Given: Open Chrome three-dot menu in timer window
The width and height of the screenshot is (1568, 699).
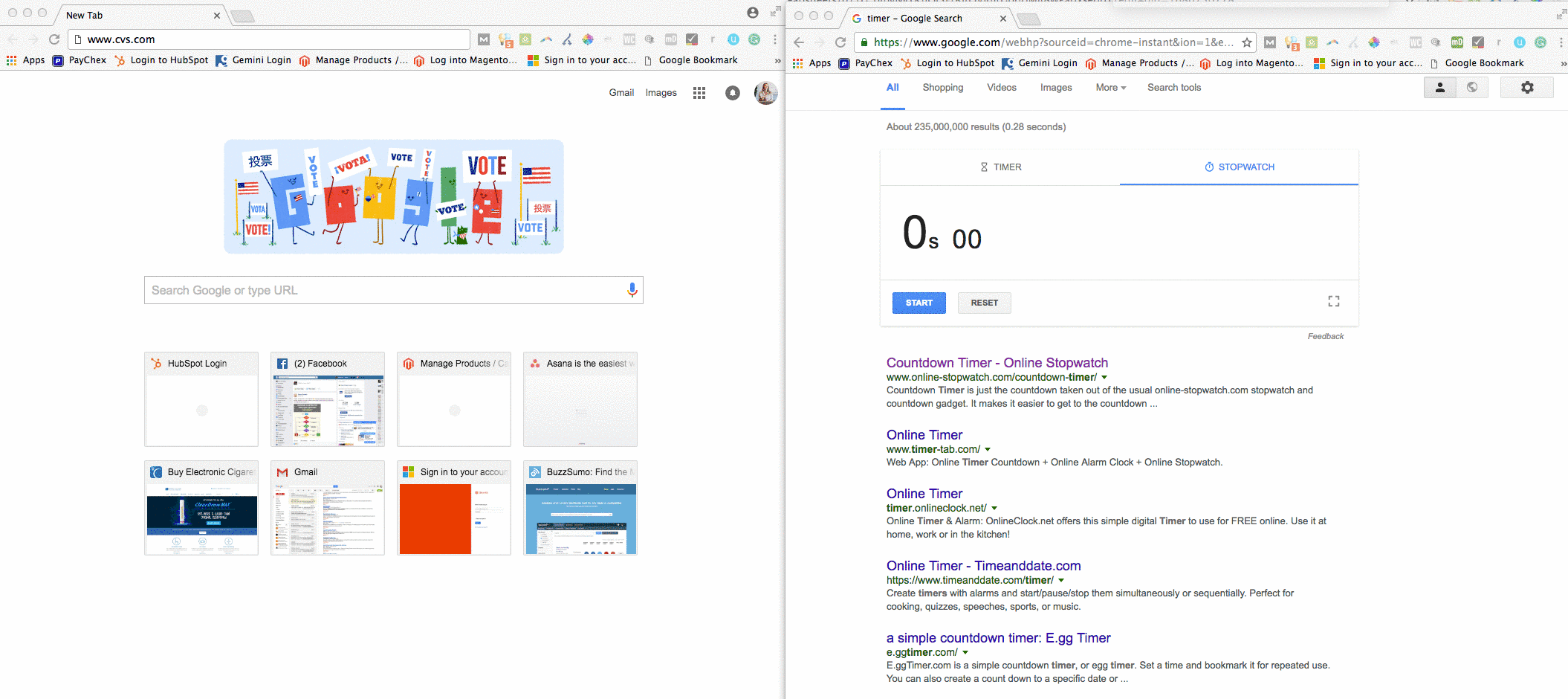Looking at the screenshot, I should tap(1561, 42).
